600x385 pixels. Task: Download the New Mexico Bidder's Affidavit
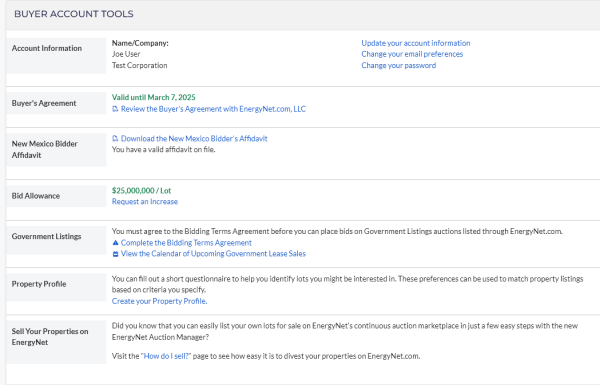click(194, 139)
